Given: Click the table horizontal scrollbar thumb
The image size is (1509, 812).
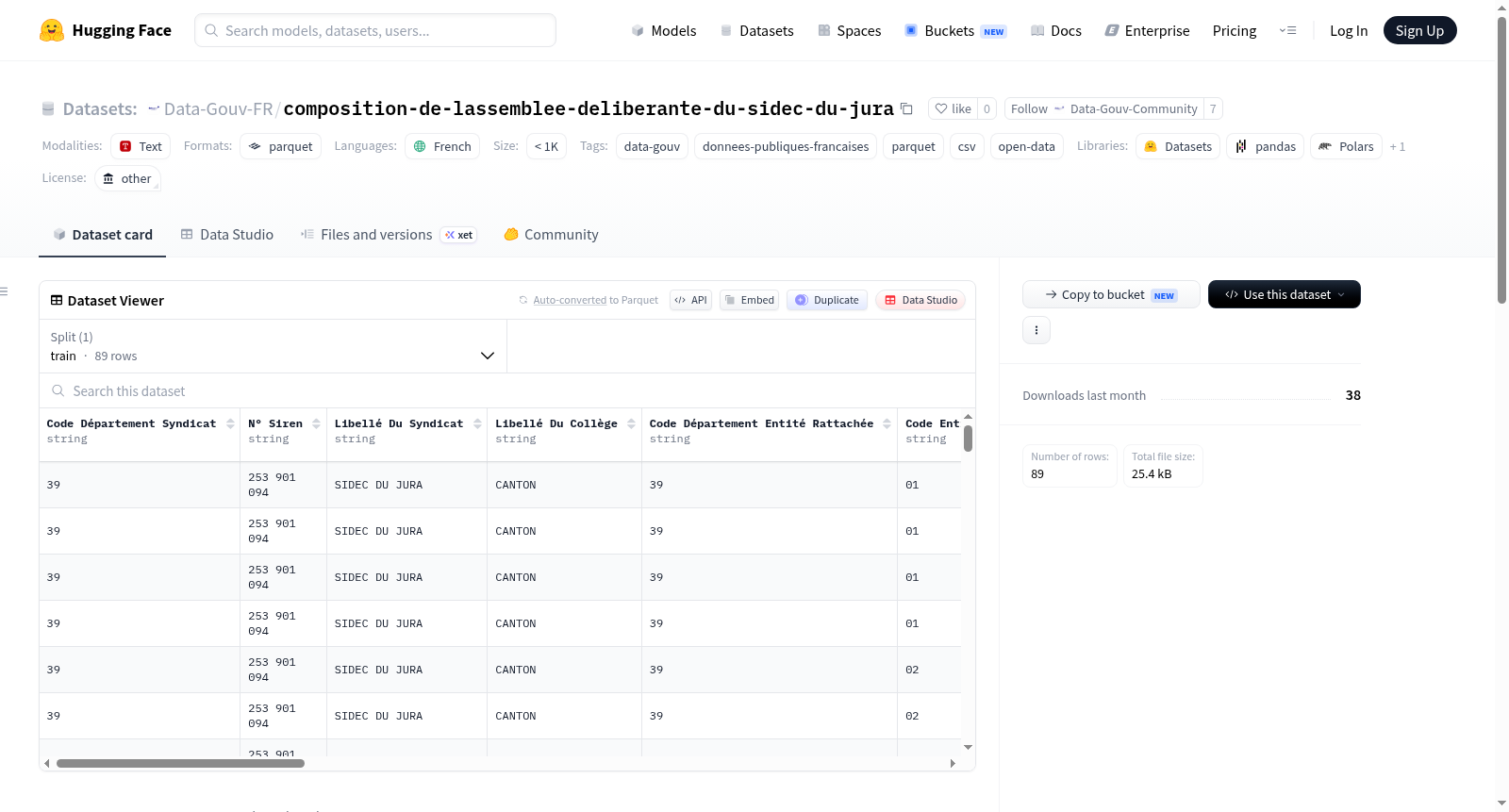Looking at the screenshot, I should [x=180, y=764].
